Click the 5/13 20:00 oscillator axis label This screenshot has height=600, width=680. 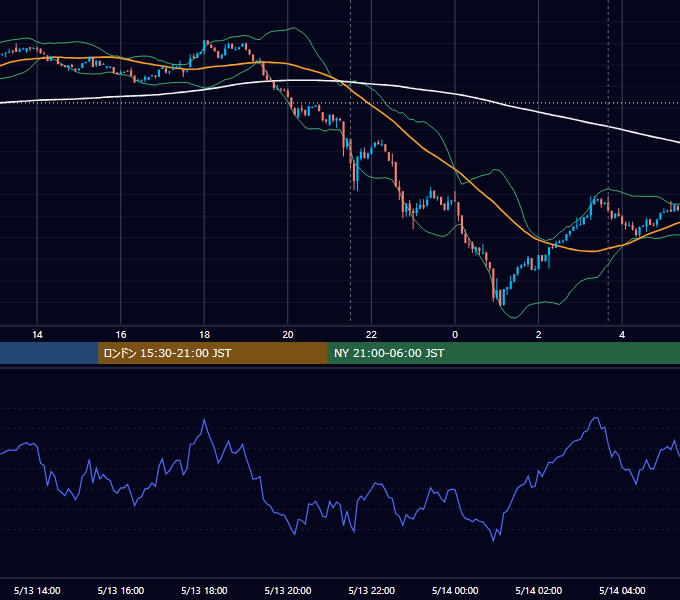(288, 590)
